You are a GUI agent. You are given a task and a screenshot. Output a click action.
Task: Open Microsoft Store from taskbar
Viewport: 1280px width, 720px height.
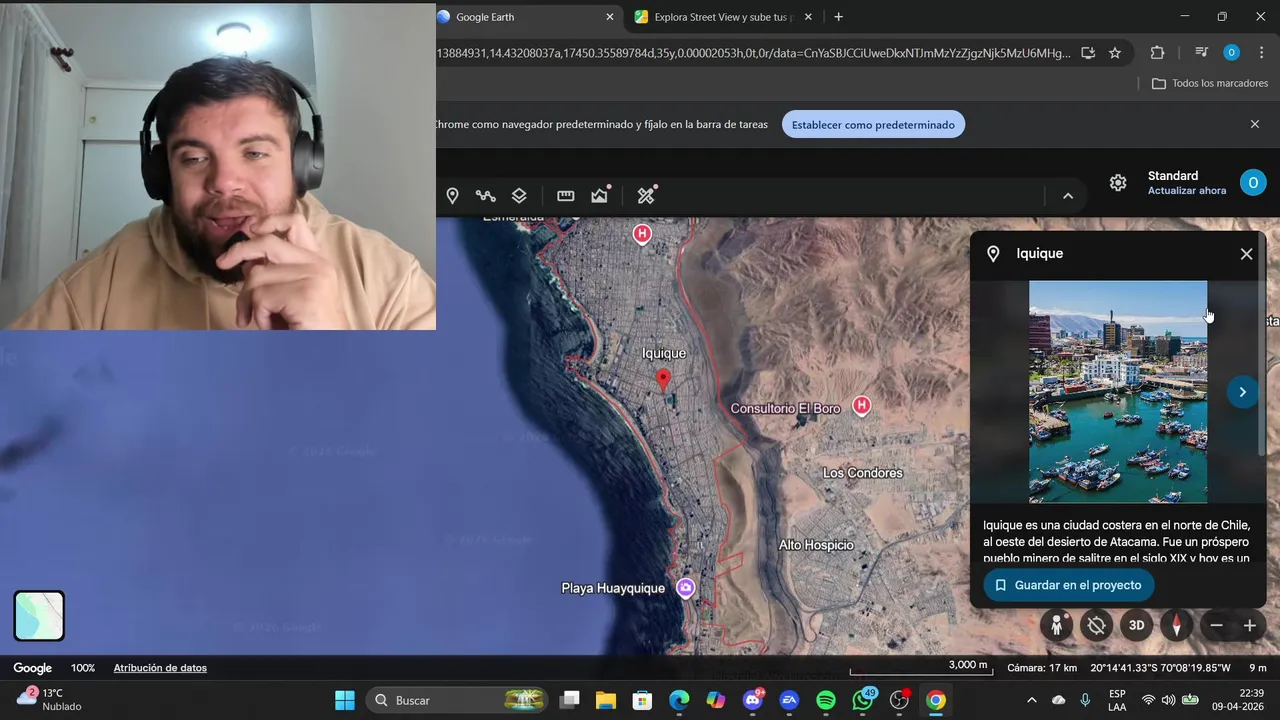[x=642, y=700]
